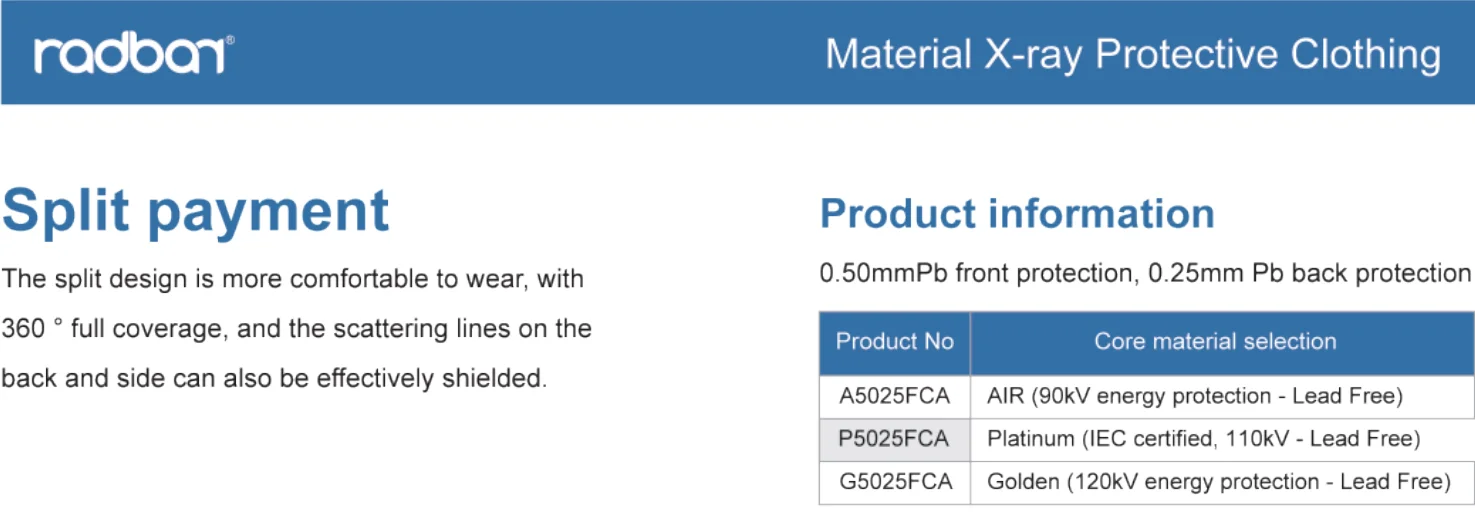The width and height of the screenshot is (1475, 512).
Task: Click the registered trademark symbol beside radban
Action: [x=230, y=41]
